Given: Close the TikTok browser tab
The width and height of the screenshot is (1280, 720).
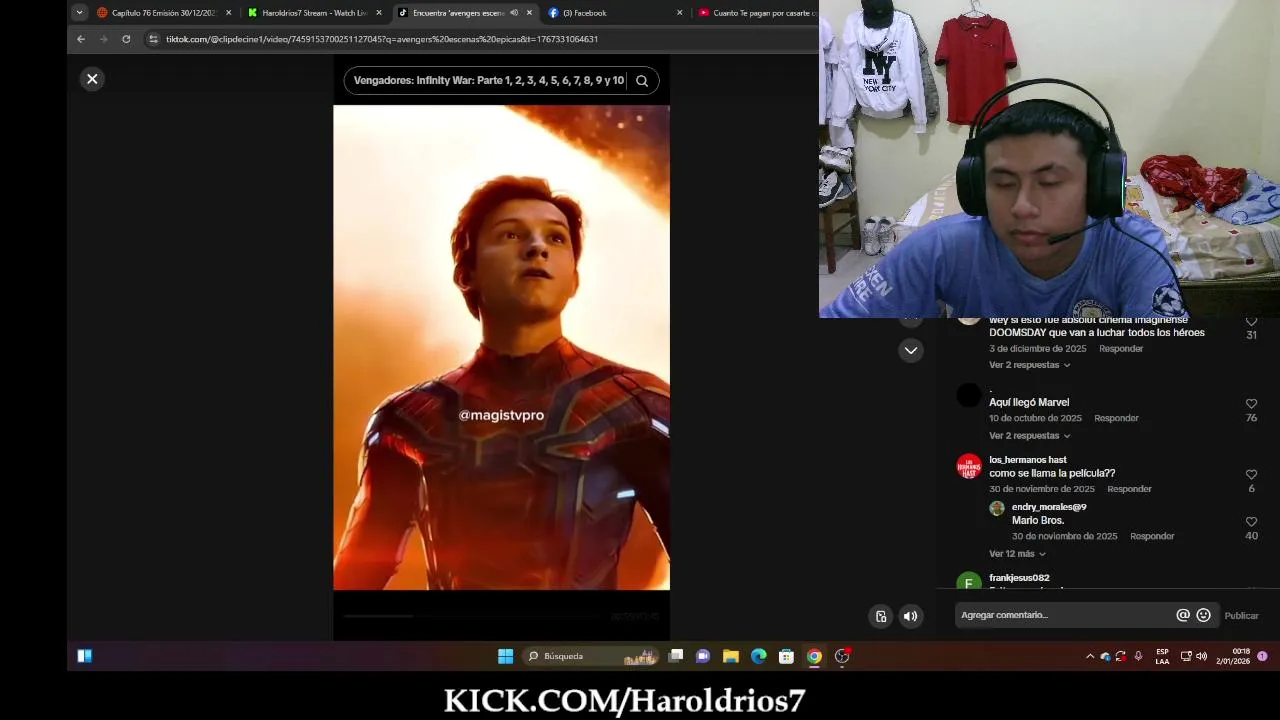Looking at the screenshot, I should (530, 13).
